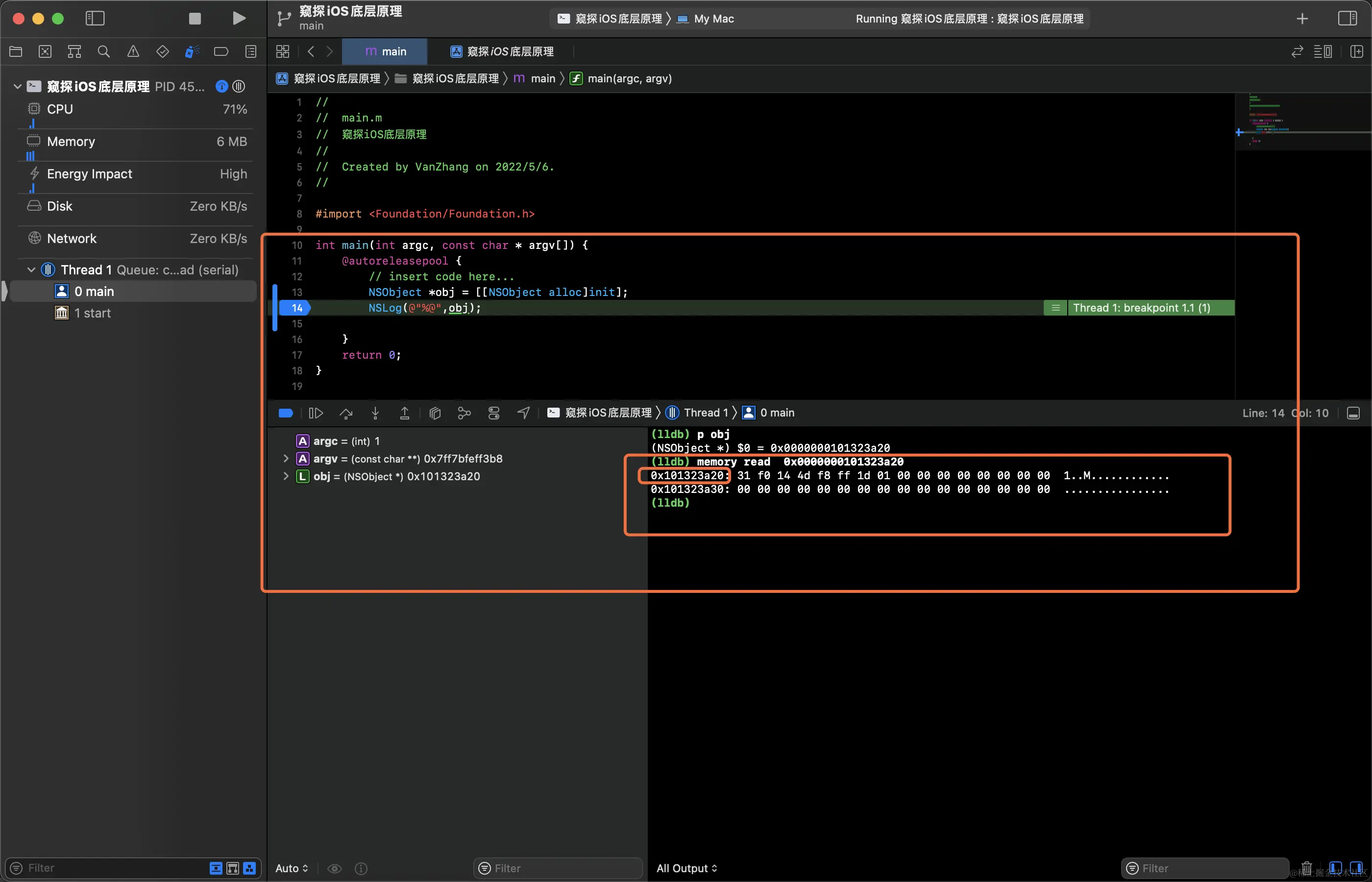Select the Breakpoint navigator icon
Screen dimensions: 1372x882
[221, 51]
